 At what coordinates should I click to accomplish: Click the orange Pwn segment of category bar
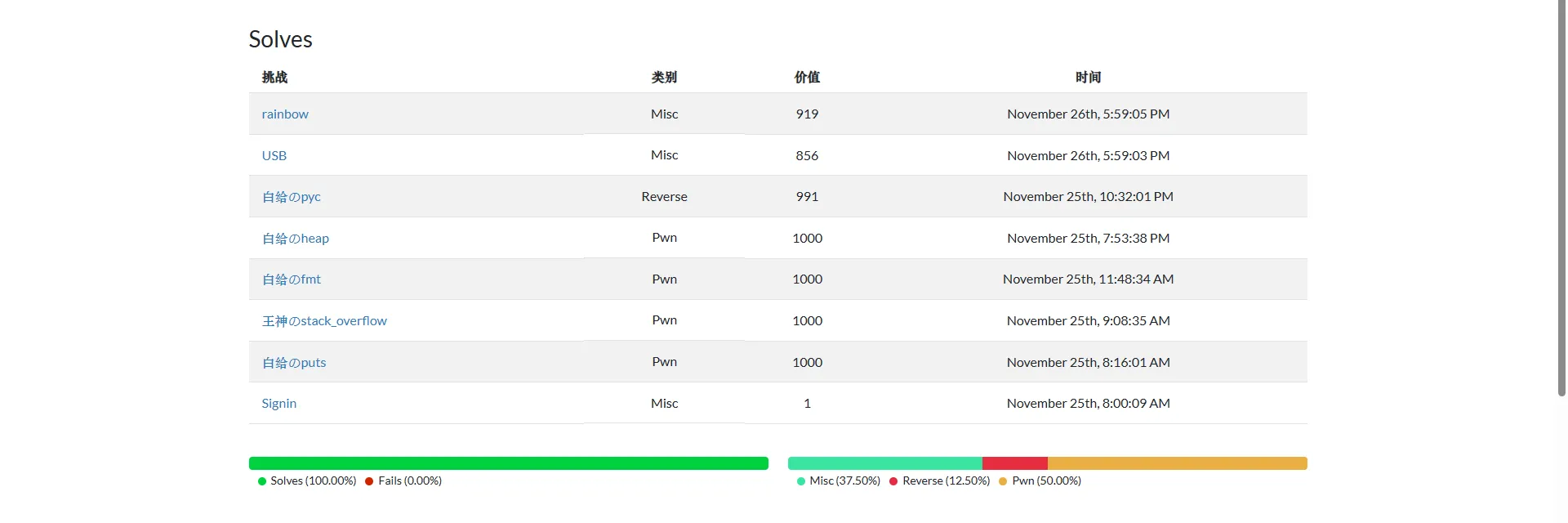point(1178,463)
